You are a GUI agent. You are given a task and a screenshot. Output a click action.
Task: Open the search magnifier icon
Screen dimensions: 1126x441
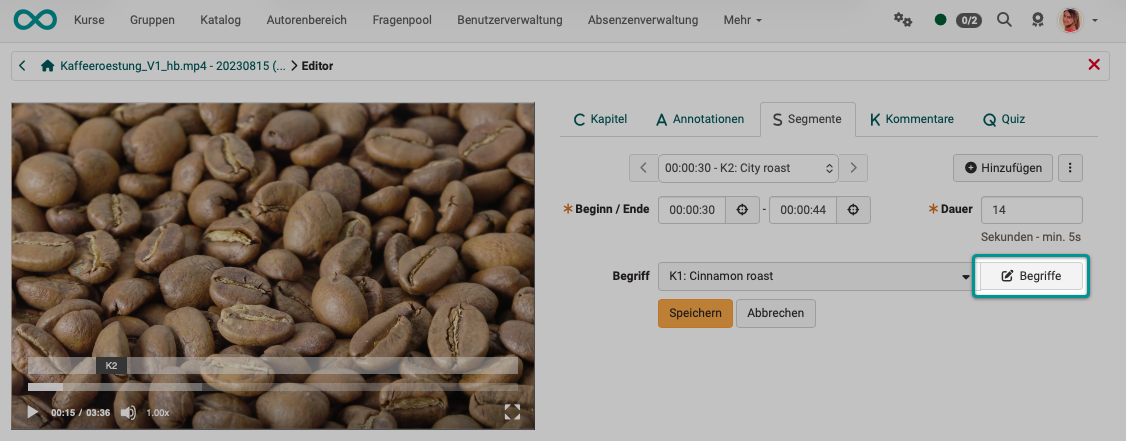1005,19
